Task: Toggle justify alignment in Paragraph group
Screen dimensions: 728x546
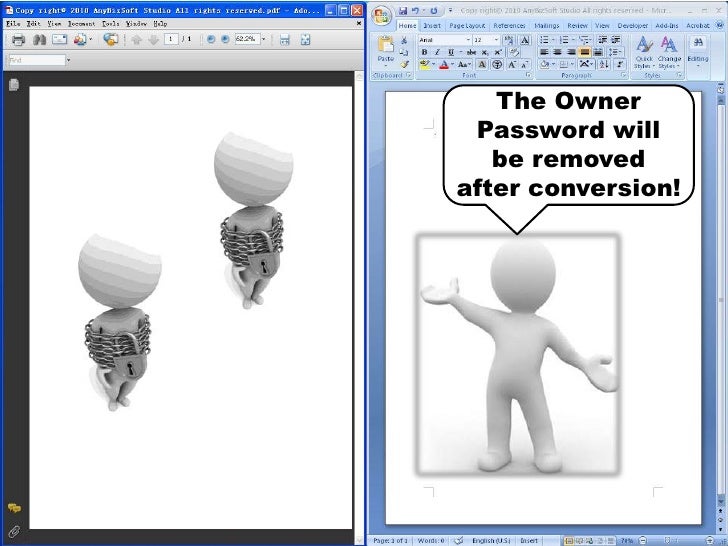Action: [585, 52]
